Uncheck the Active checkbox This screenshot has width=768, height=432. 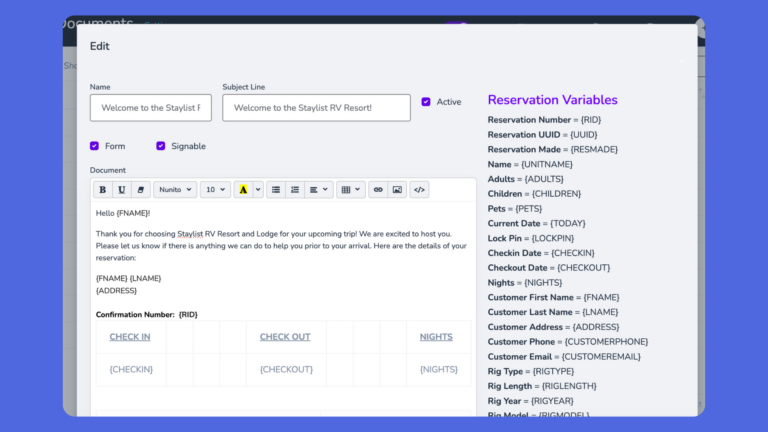[x=426, y=102]
